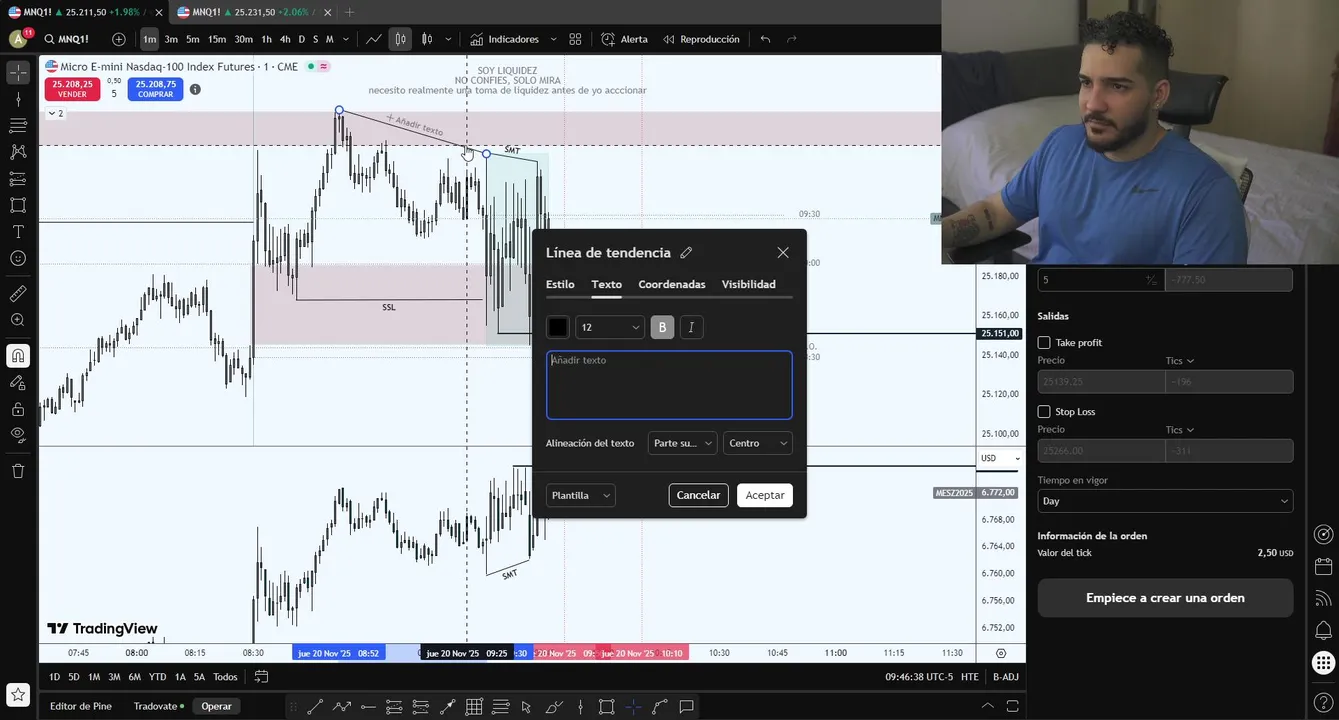
Task: Open a new browser tab with plus
Action: pyautogui.click(x=349, y=12)
